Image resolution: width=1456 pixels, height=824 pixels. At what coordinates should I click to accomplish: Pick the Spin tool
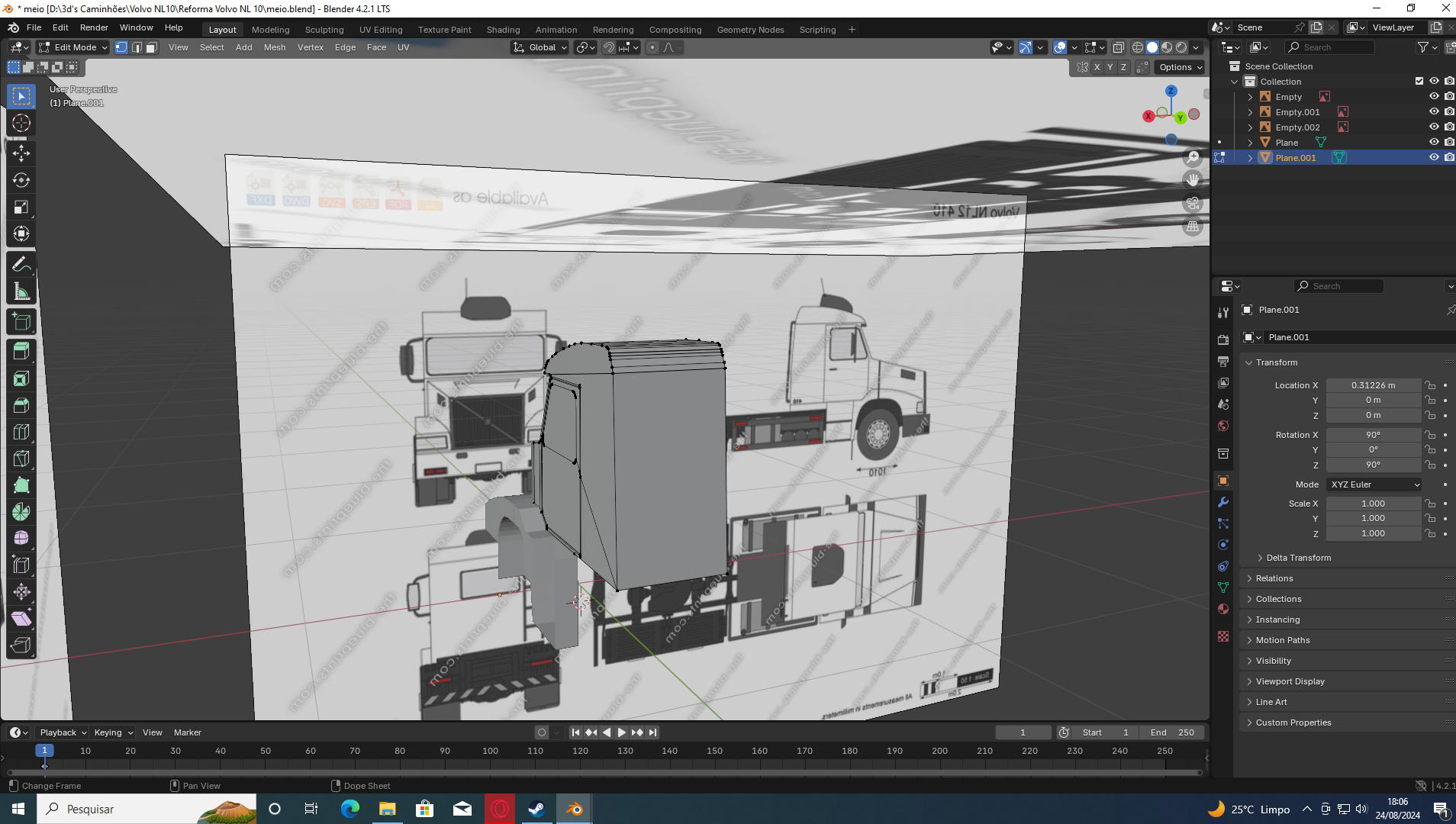[x=21, y=512]
